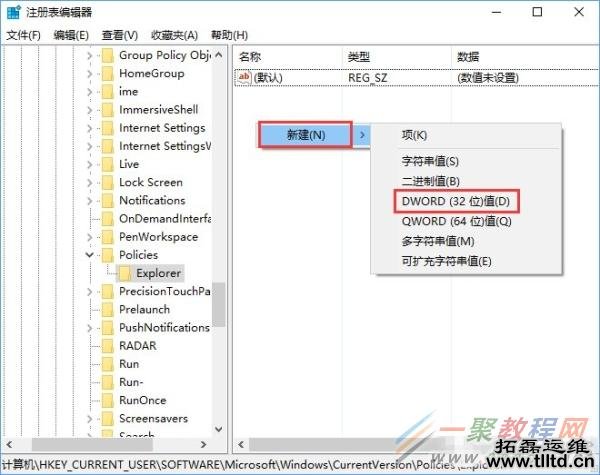Viewport: 600px width, 475px height.
Task: Click the PenWorkspace folder icon
Action: coord(108,237)
